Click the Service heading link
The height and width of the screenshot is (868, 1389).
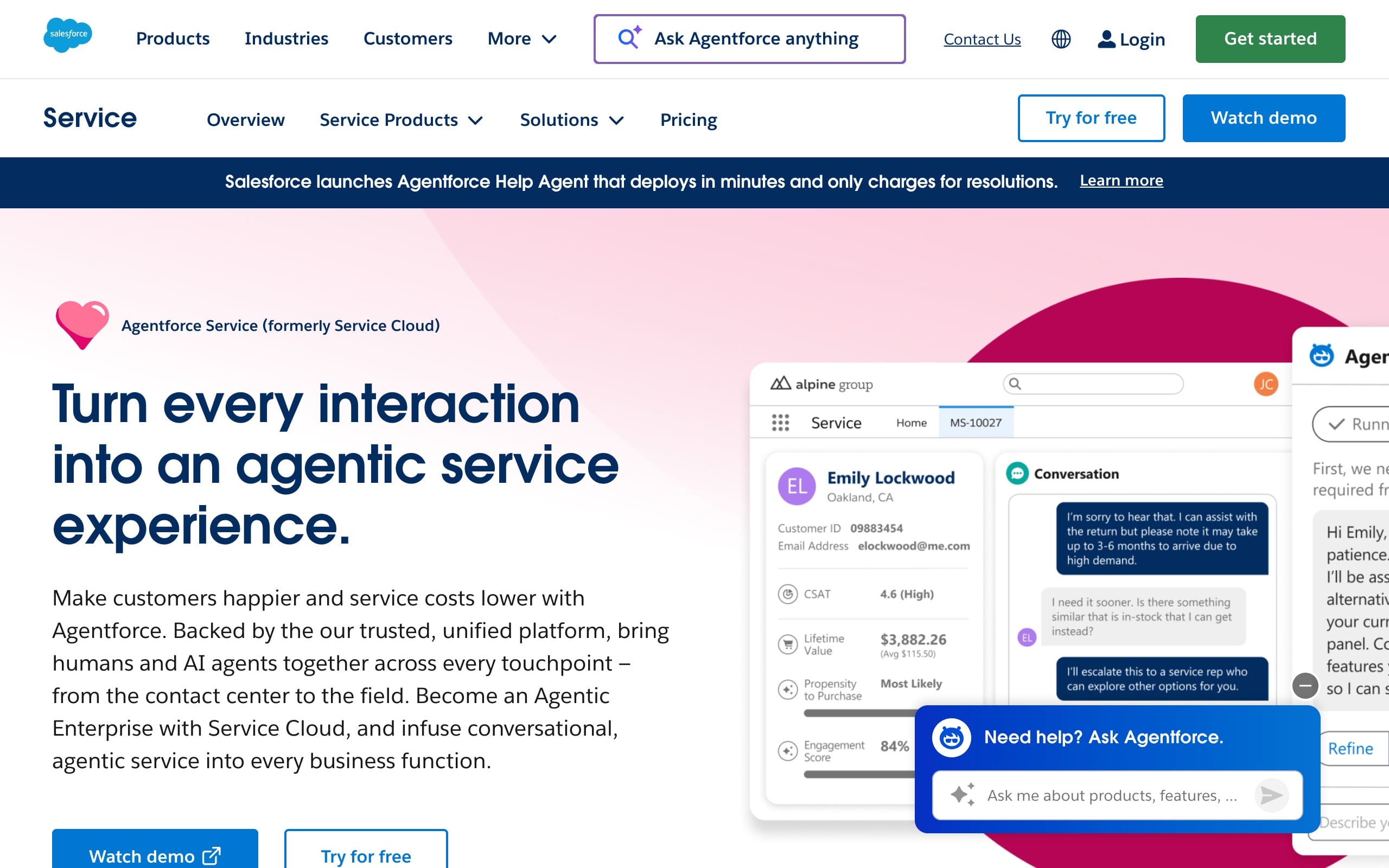pos(90,118)
